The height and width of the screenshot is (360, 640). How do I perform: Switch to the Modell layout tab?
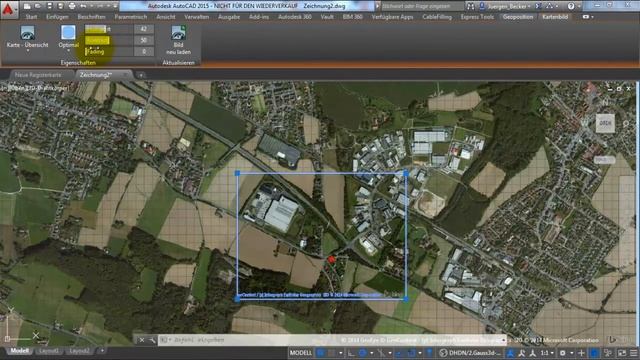pyautogui.click(x=19, y=351)
